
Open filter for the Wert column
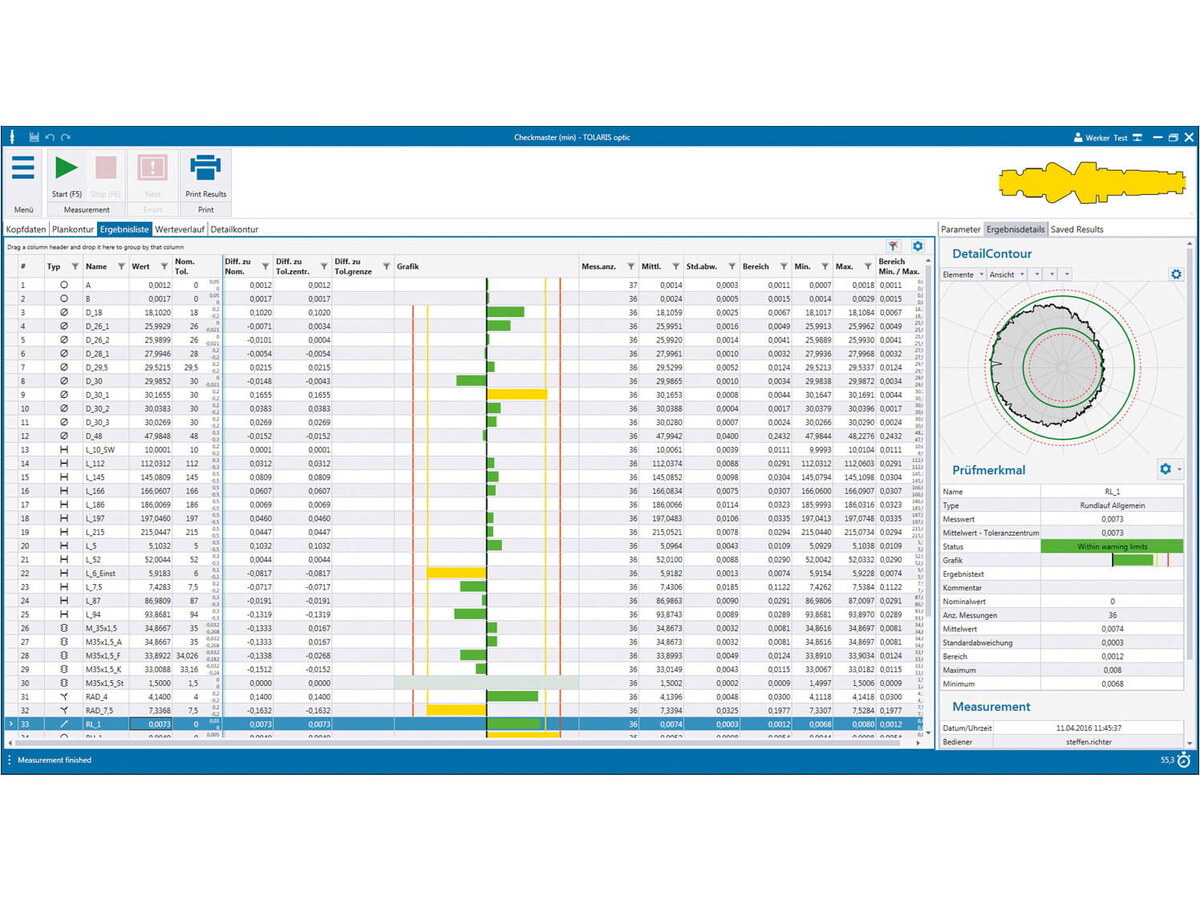pos(164,266)
